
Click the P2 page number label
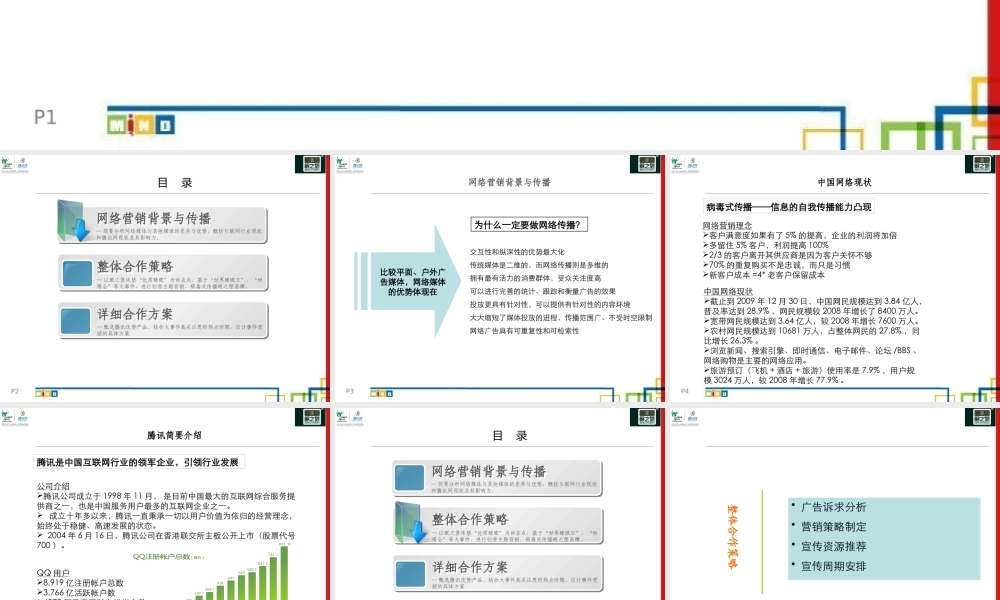(15, 391)
